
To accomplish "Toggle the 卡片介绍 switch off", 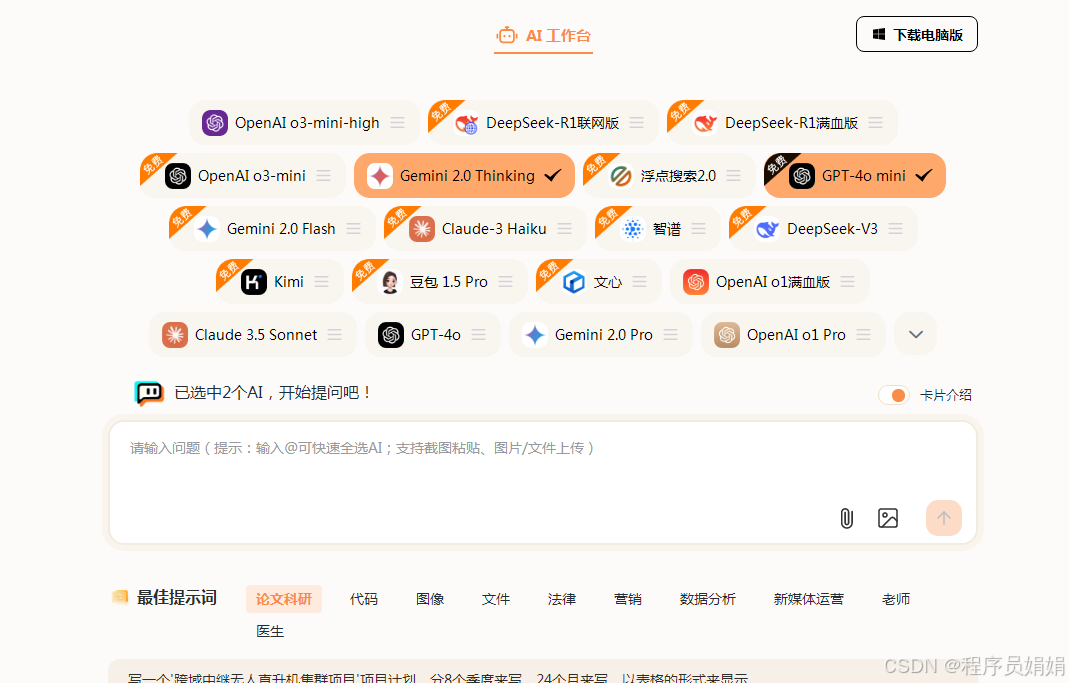I will click(894, 395).
